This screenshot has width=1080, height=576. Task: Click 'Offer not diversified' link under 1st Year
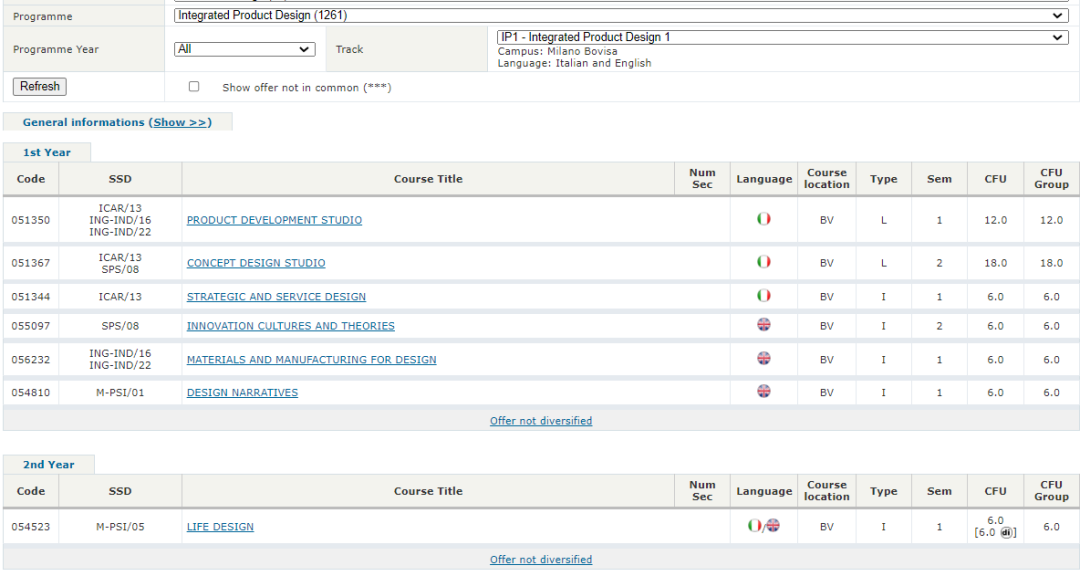[540, 421]
